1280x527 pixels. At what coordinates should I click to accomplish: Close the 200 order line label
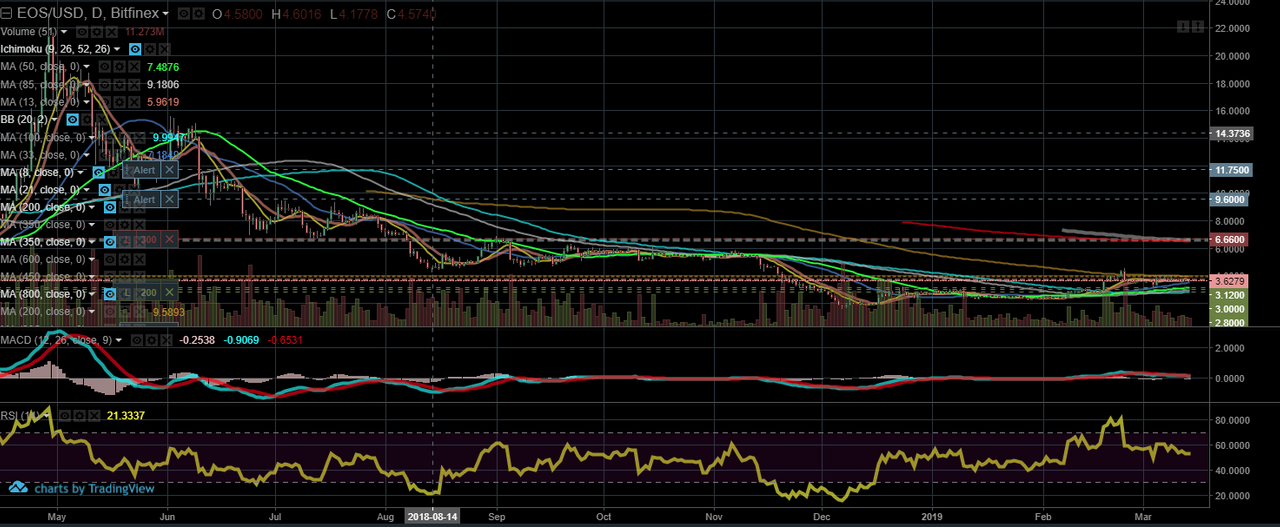pos(169,293)
